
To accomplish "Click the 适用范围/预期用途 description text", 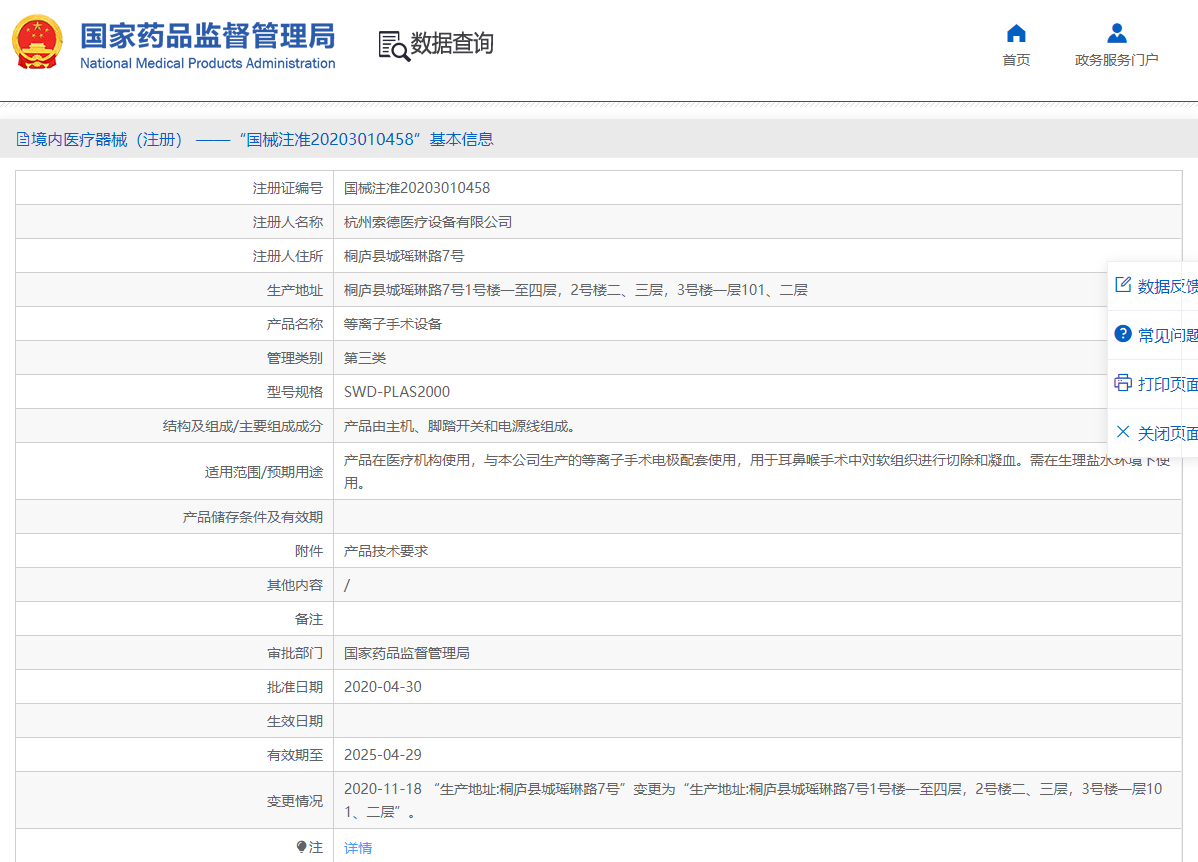I will [x=757, y=472].
